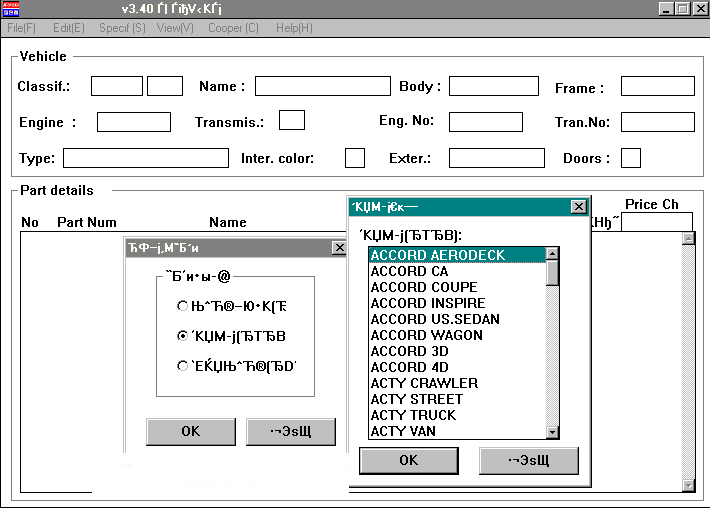Viewport: 710px width, 508px height.
Task: Open the Help(H) menu
Action: pyautogui.click(x=294, y=28)
